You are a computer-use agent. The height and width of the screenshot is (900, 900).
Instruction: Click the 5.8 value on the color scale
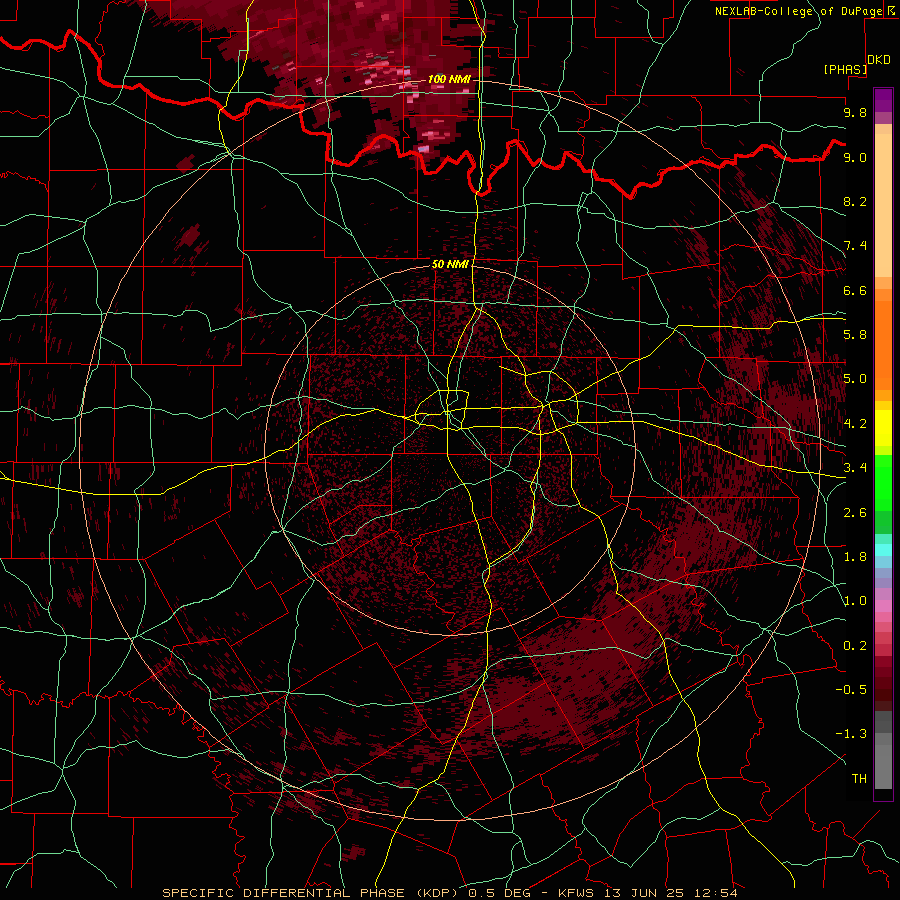(x=855, y=335)
